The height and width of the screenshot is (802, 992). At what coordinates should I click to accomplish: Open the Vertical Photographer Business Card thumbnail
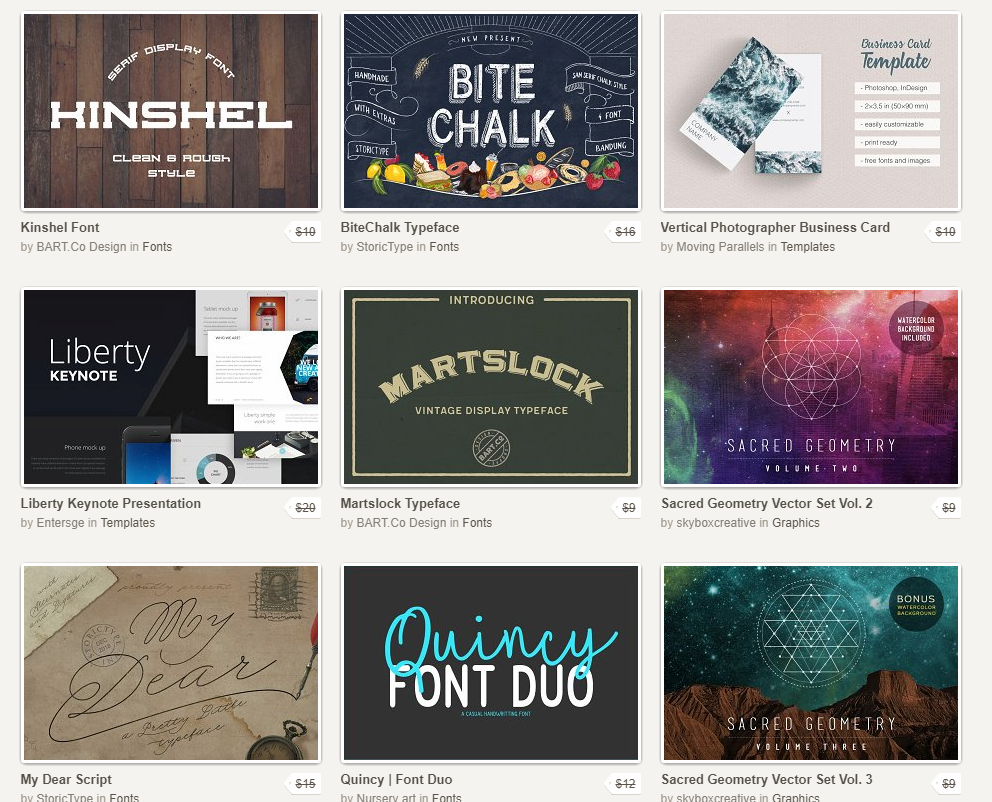click(811, 111)
